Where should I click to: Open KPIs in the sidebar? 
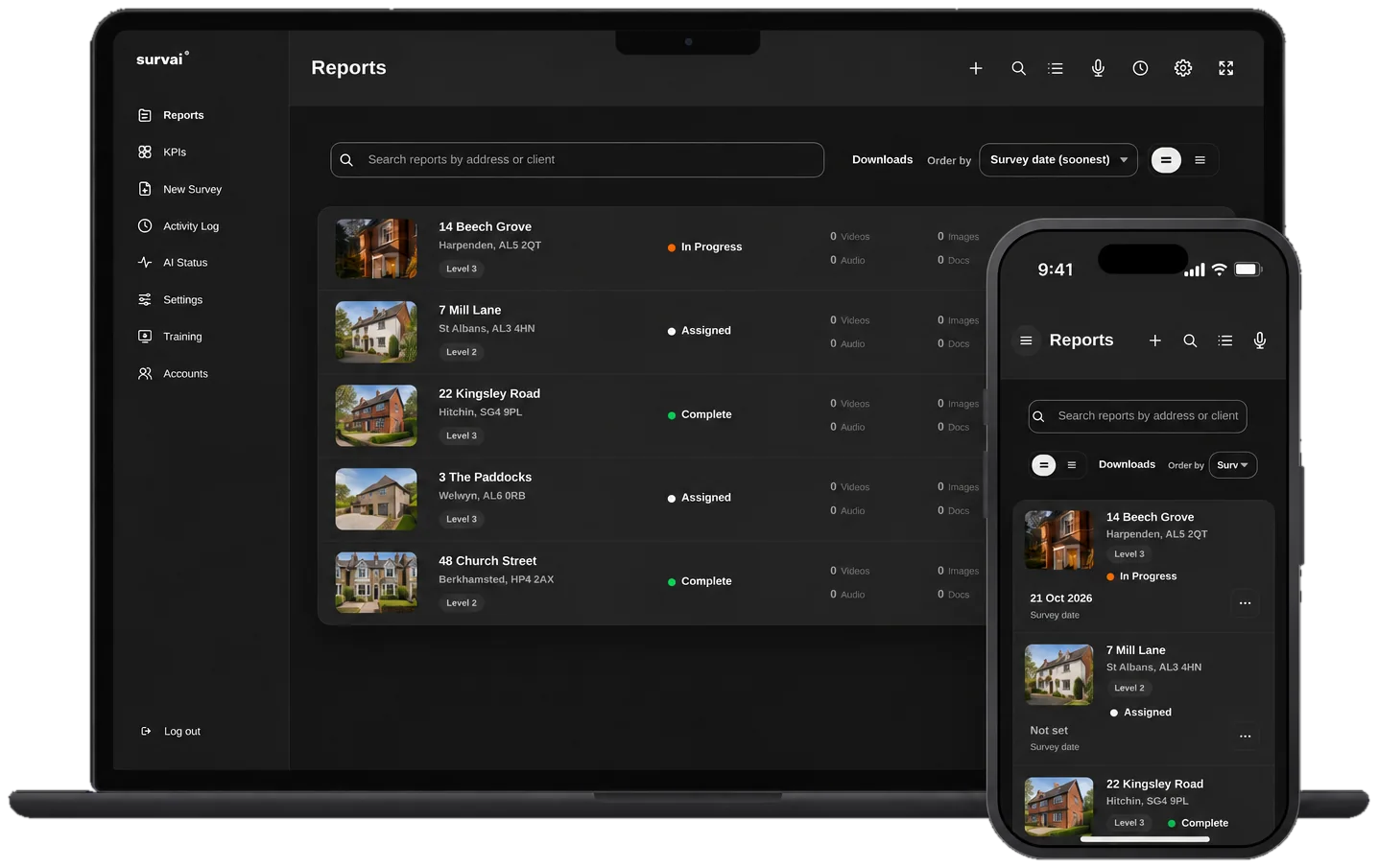(174, 152)
